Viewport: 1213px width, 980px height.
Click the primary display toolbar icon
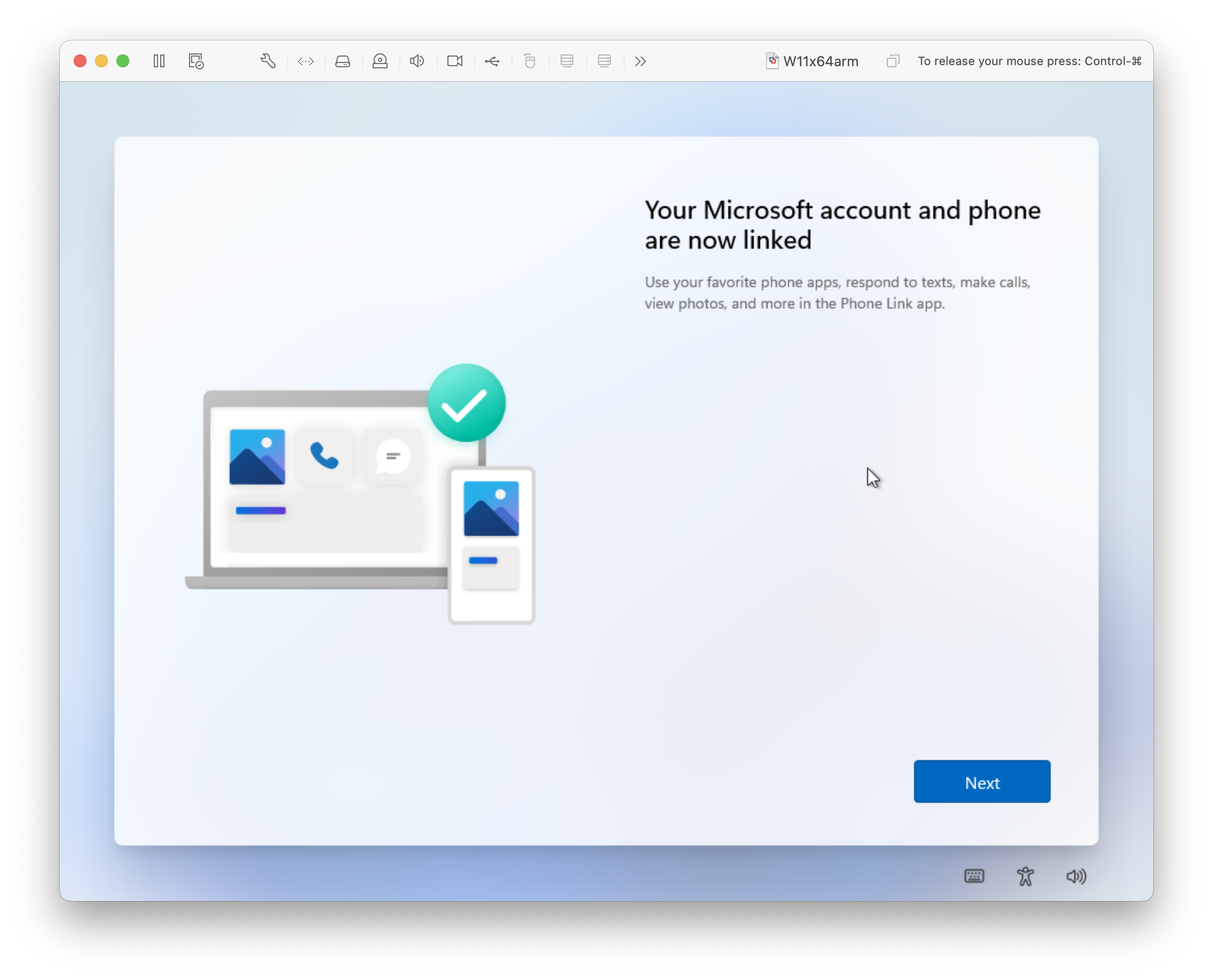(566, 61)
